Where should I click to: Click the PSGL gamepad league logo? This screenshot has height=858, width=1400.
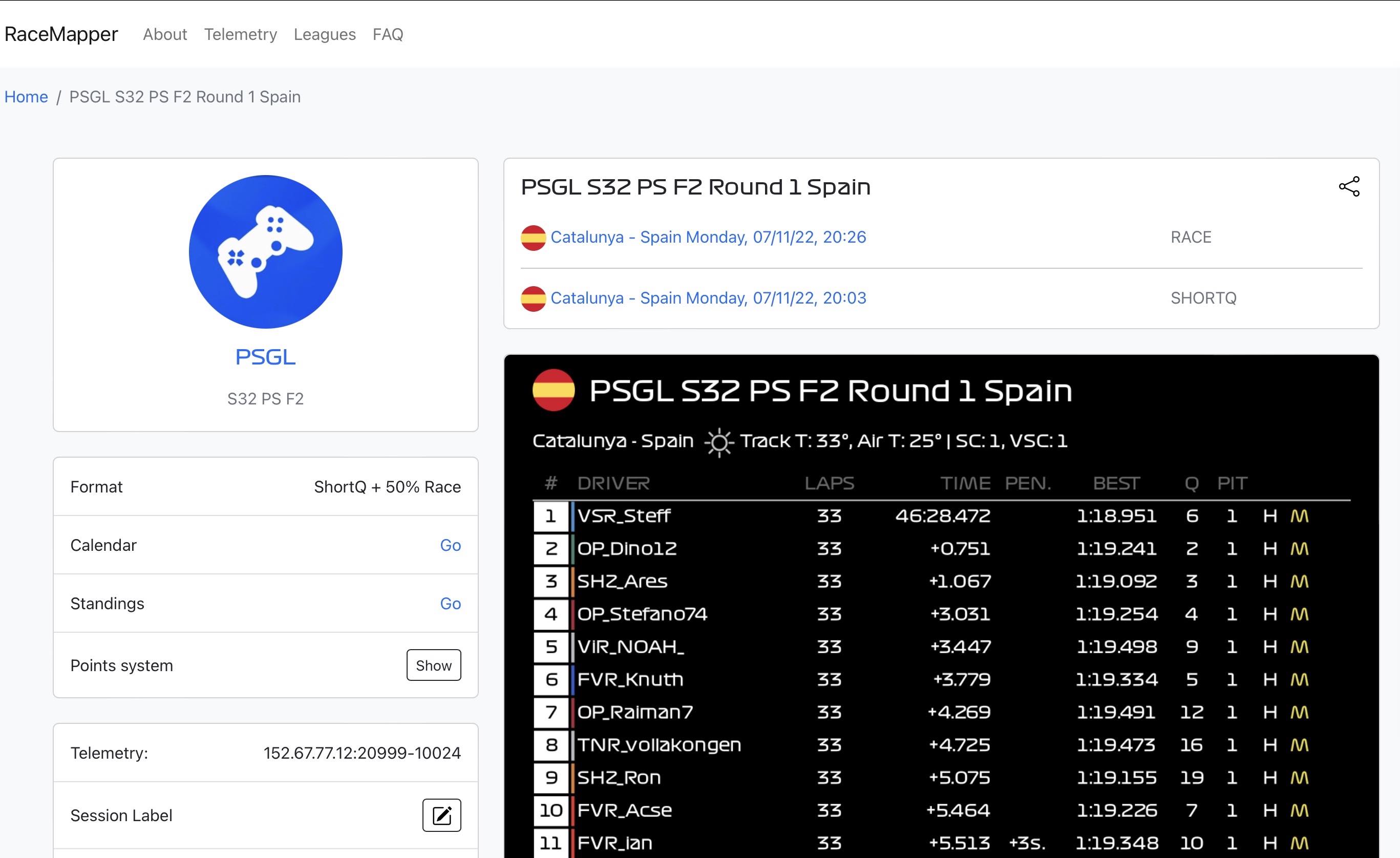point(265,252)
